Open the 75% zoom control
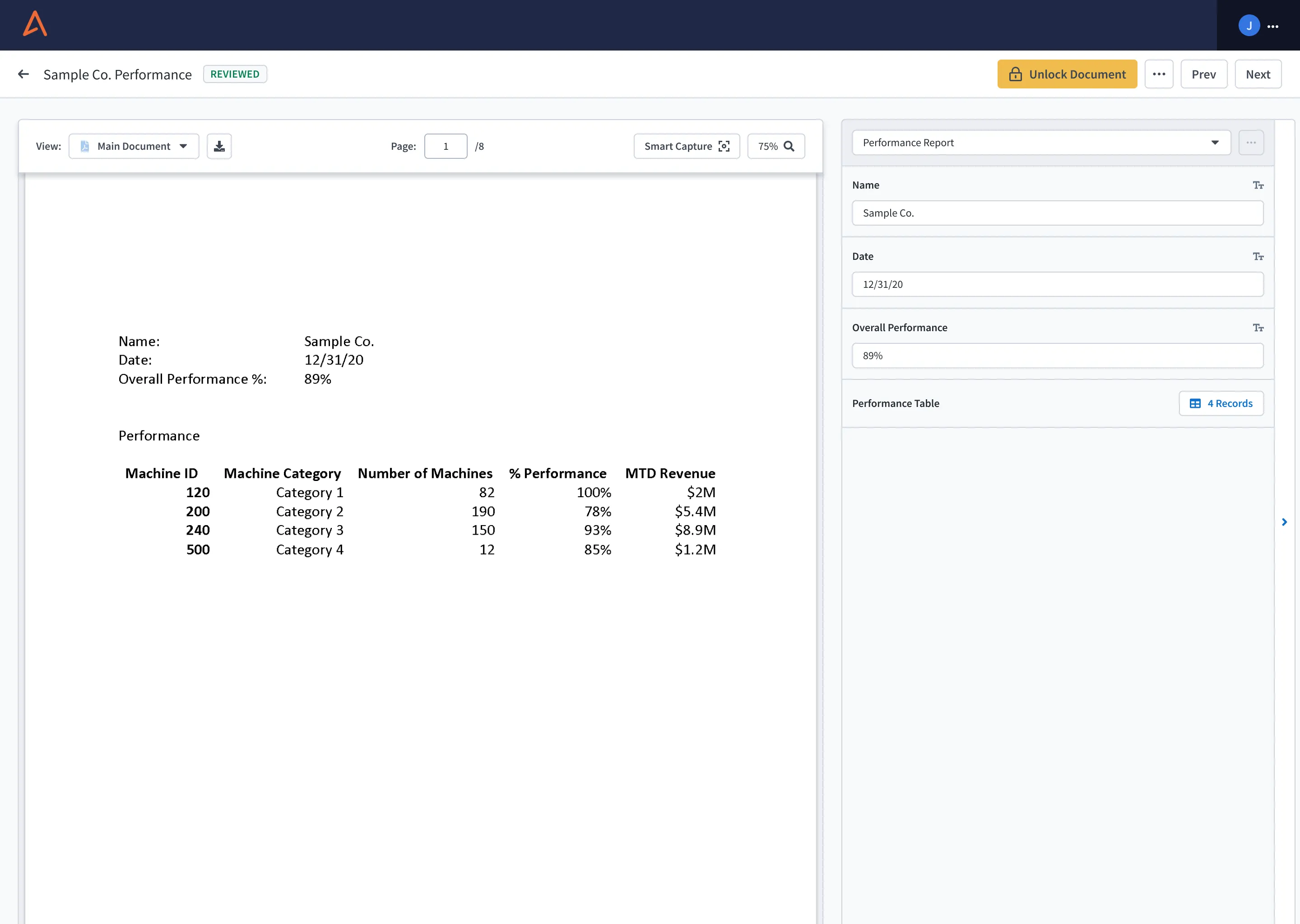1300x924 pixels. (776, 146)
